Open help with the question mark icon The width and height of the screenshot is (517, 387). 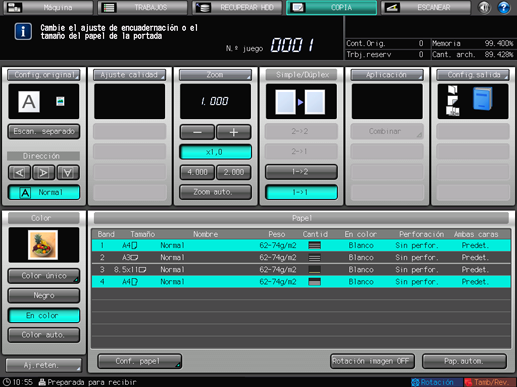click(x=503, y=7)
